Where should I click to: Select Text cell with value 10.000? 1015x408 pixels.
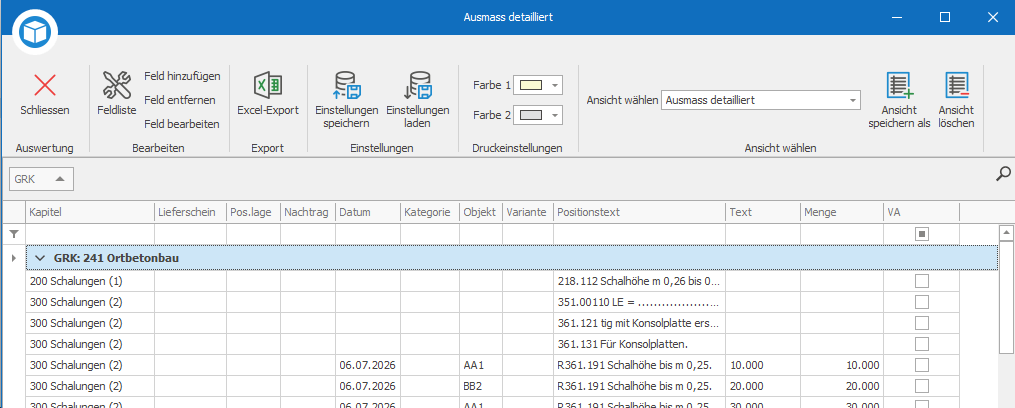[x=763, y=365]
